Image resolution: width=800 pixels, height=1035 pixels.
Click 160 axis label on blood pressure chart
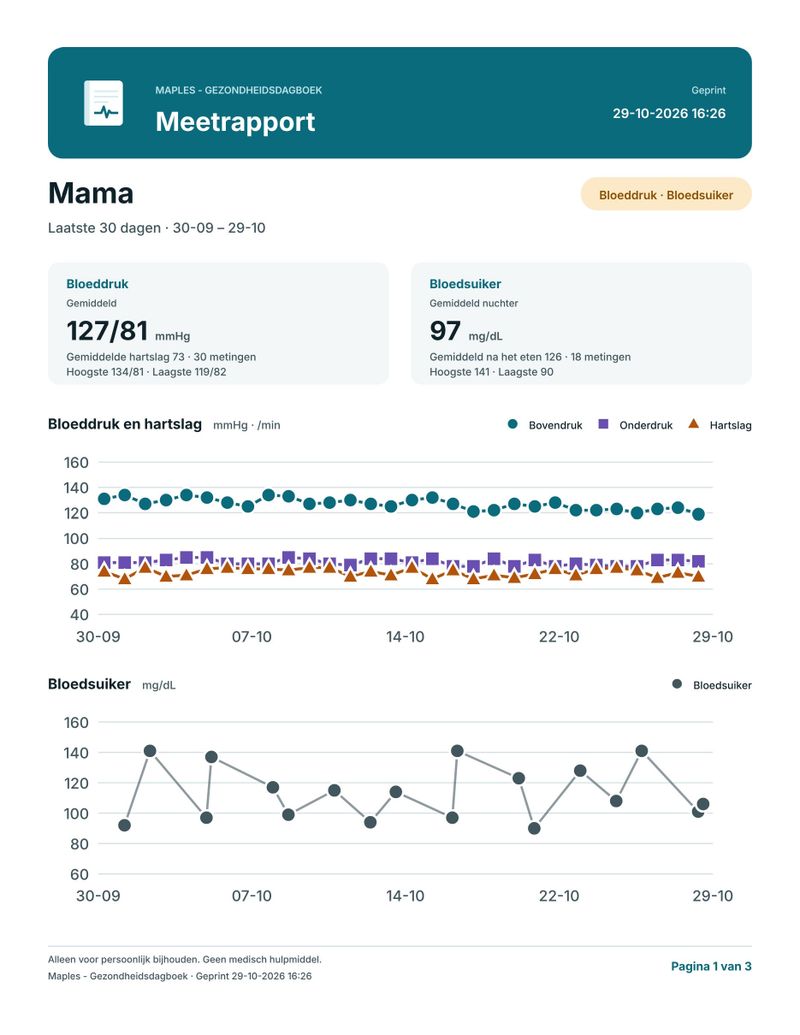click(x=76, y=463)
